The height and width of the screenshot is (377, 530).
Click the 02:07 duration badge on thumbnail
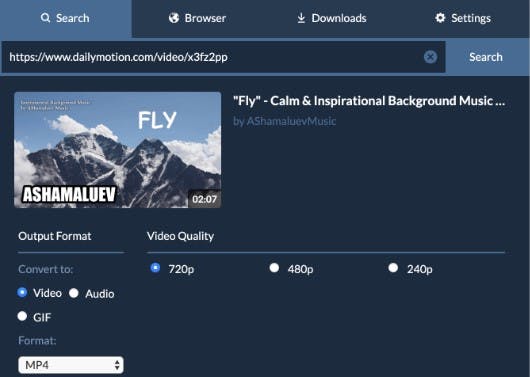[x=204, y=199]
